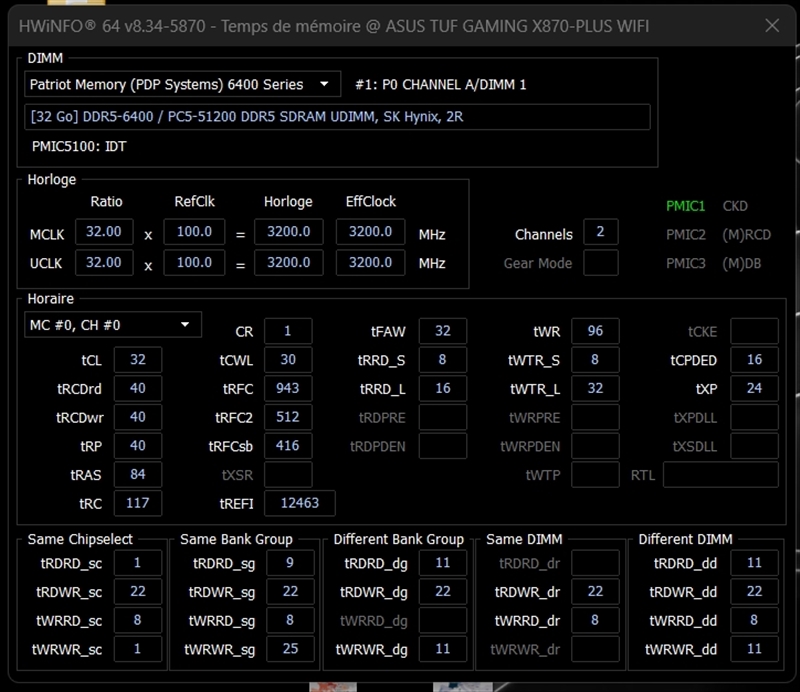This screenshot has height=692, width=800.
Task: Click the tFAW value field
Action: [443, 331]
